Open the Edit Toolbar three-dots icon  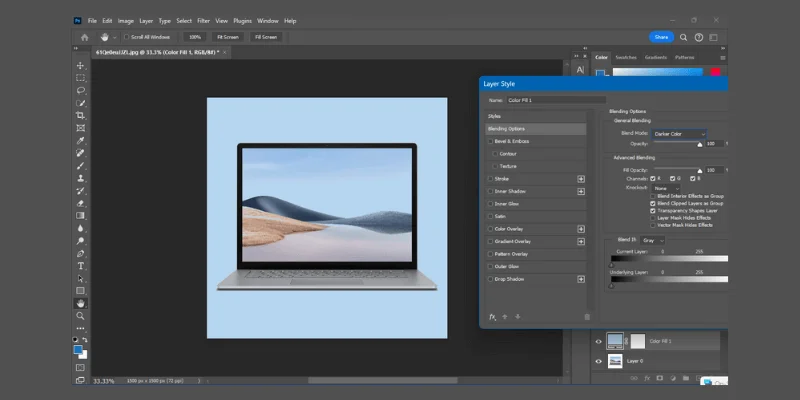pos(81,328)
